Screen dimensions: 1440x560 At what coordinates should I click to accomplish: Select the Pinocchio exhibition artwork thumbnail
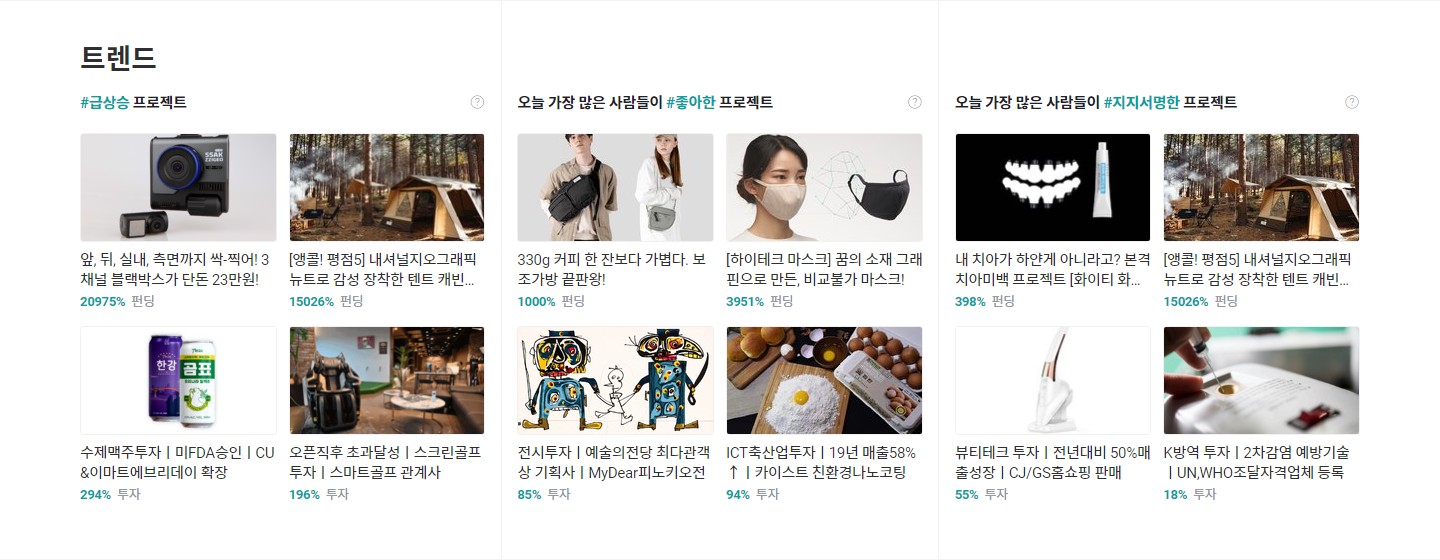615,380
